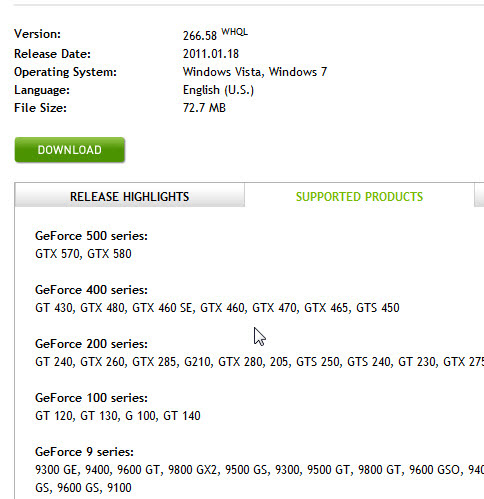Click the product list starting GT 430

pyautogui.click(x=217, y=308)
